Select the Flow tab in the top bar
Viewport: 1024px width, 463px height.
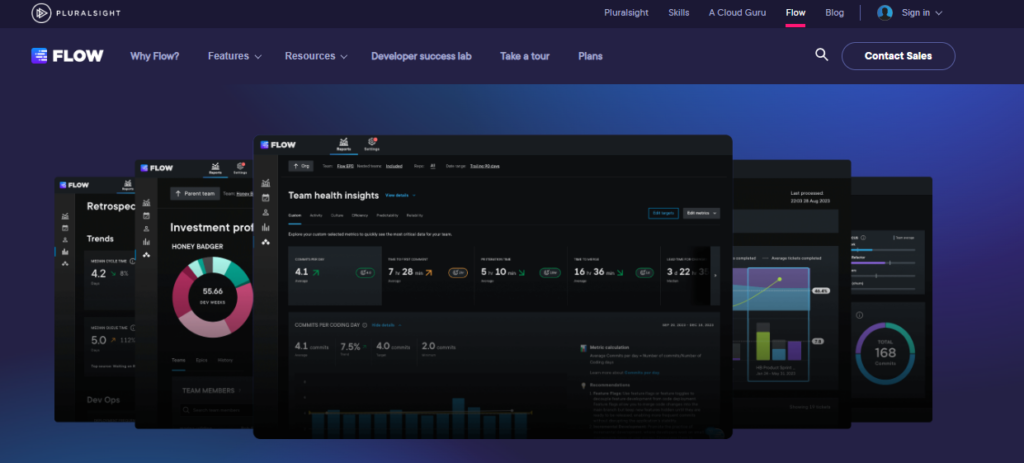(x=795, y=12)
